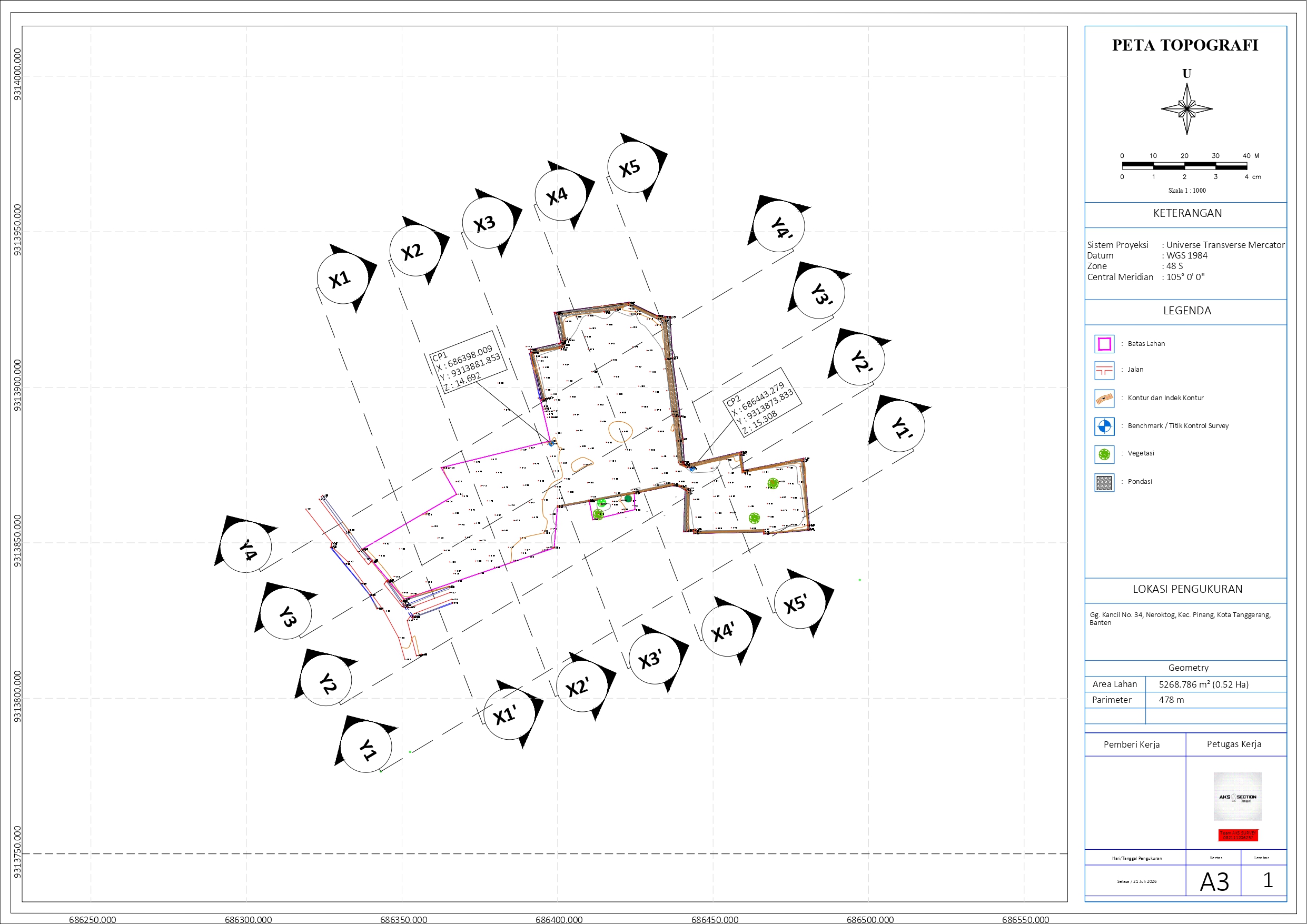Click the X2 section marker circle

[415, 251]
